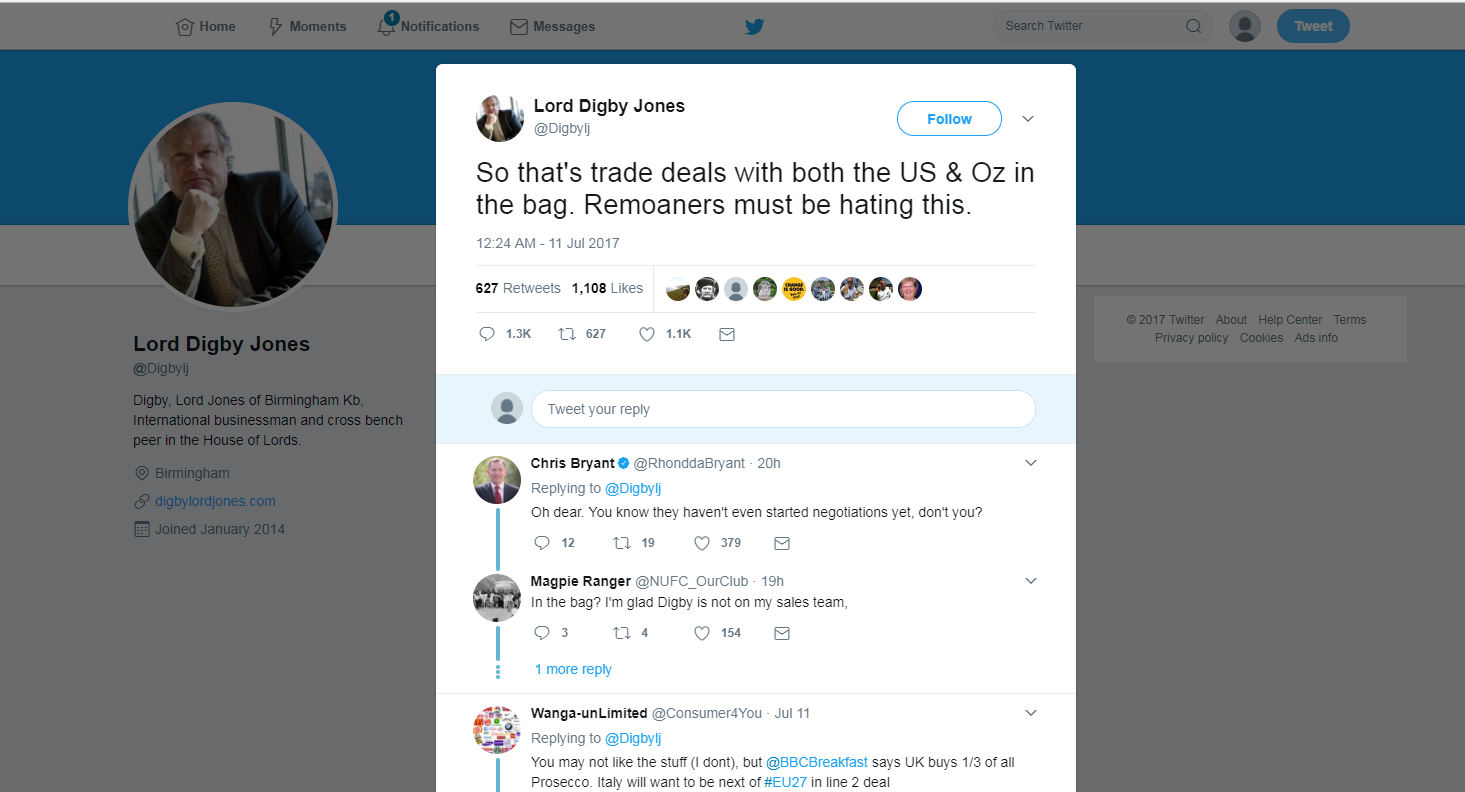Show 1 more reply link
1465x792 pixels.
click(x=573, y=669)
